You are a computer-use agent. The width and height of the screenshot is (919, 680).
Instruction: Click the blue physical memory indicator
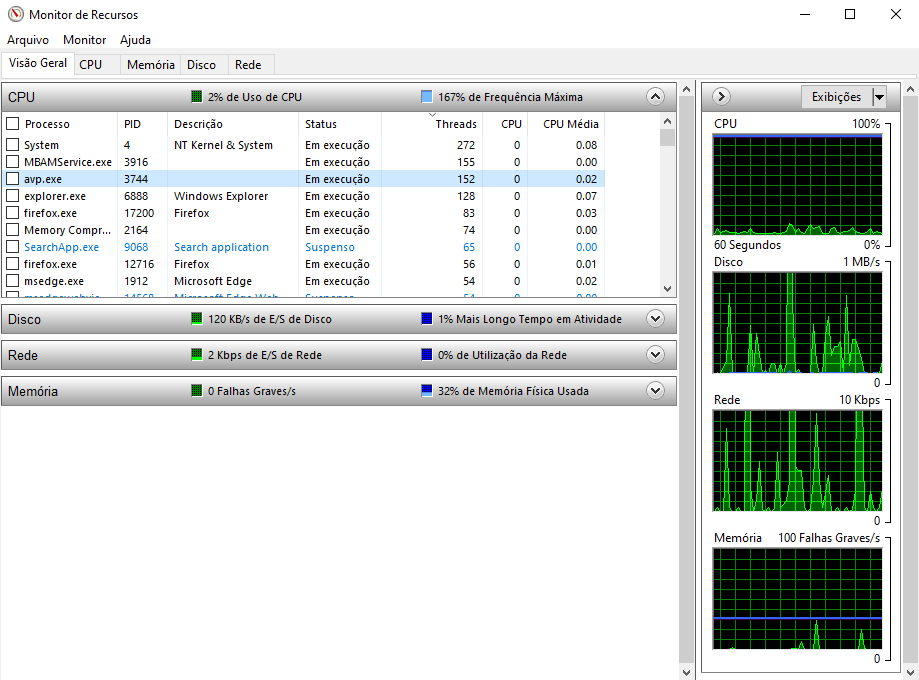click(427, 391)
